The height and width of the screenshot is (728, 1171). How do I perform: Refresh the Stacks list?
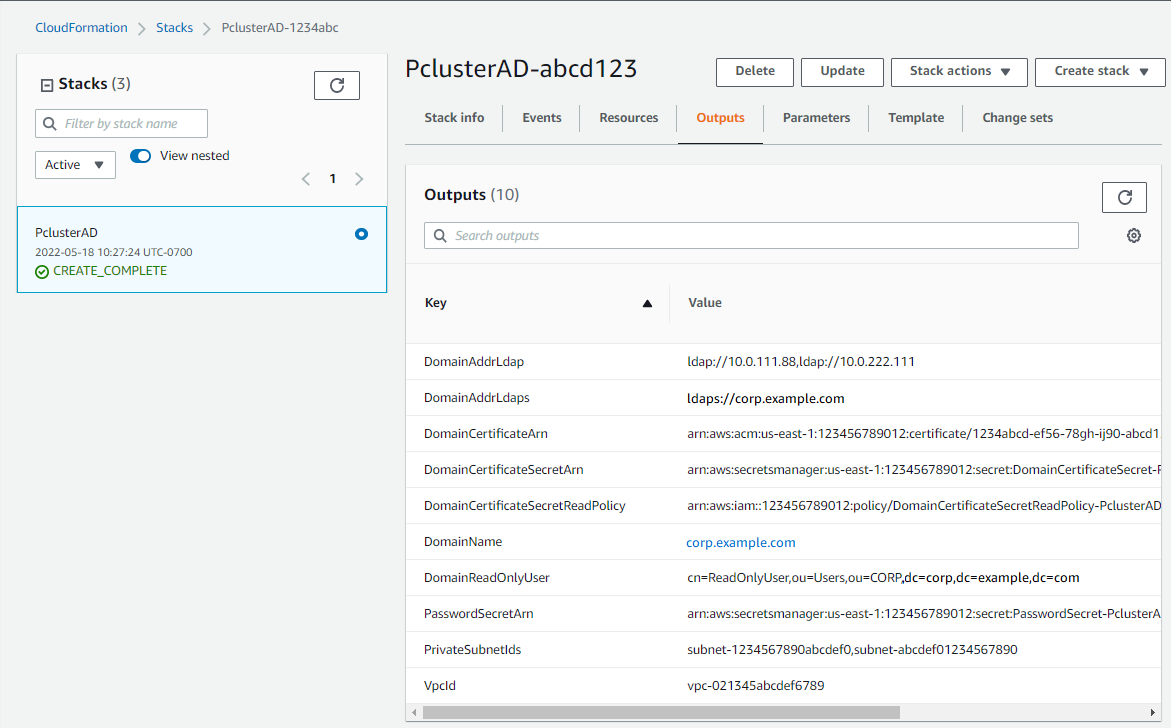[x=336, y=86]
